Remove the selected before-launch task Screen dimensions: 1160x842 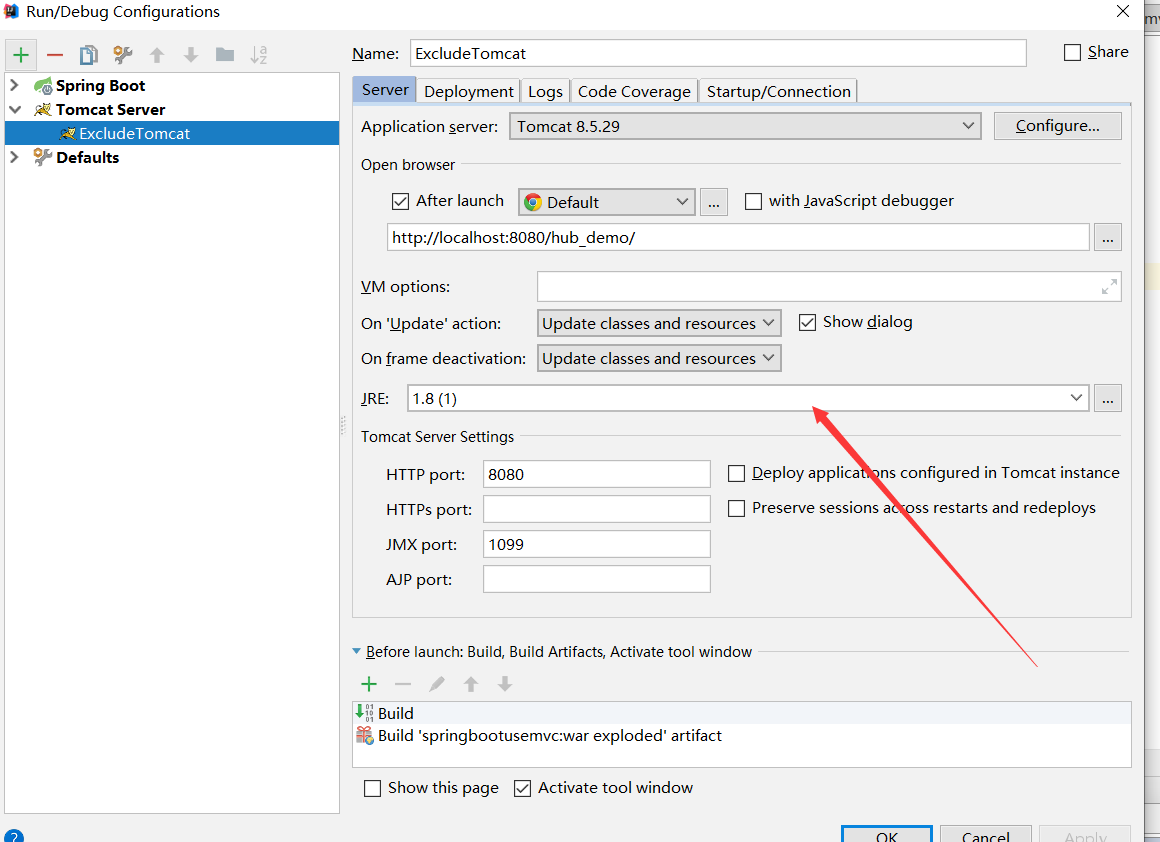click(x=402, y=684)
